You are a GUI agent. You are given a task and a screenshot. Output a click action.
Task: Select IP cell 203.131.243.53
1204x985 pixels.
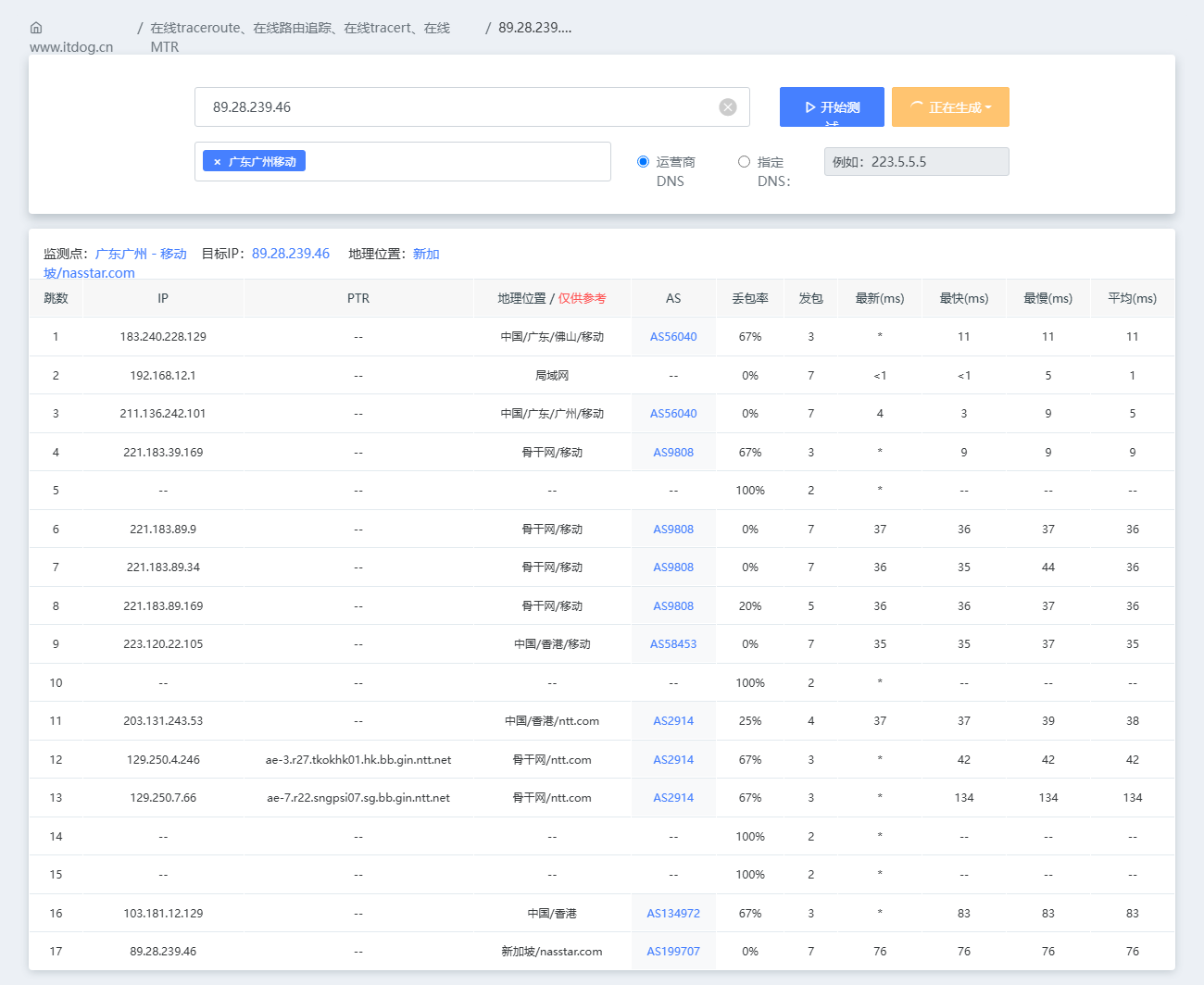[x=163, y=721]
